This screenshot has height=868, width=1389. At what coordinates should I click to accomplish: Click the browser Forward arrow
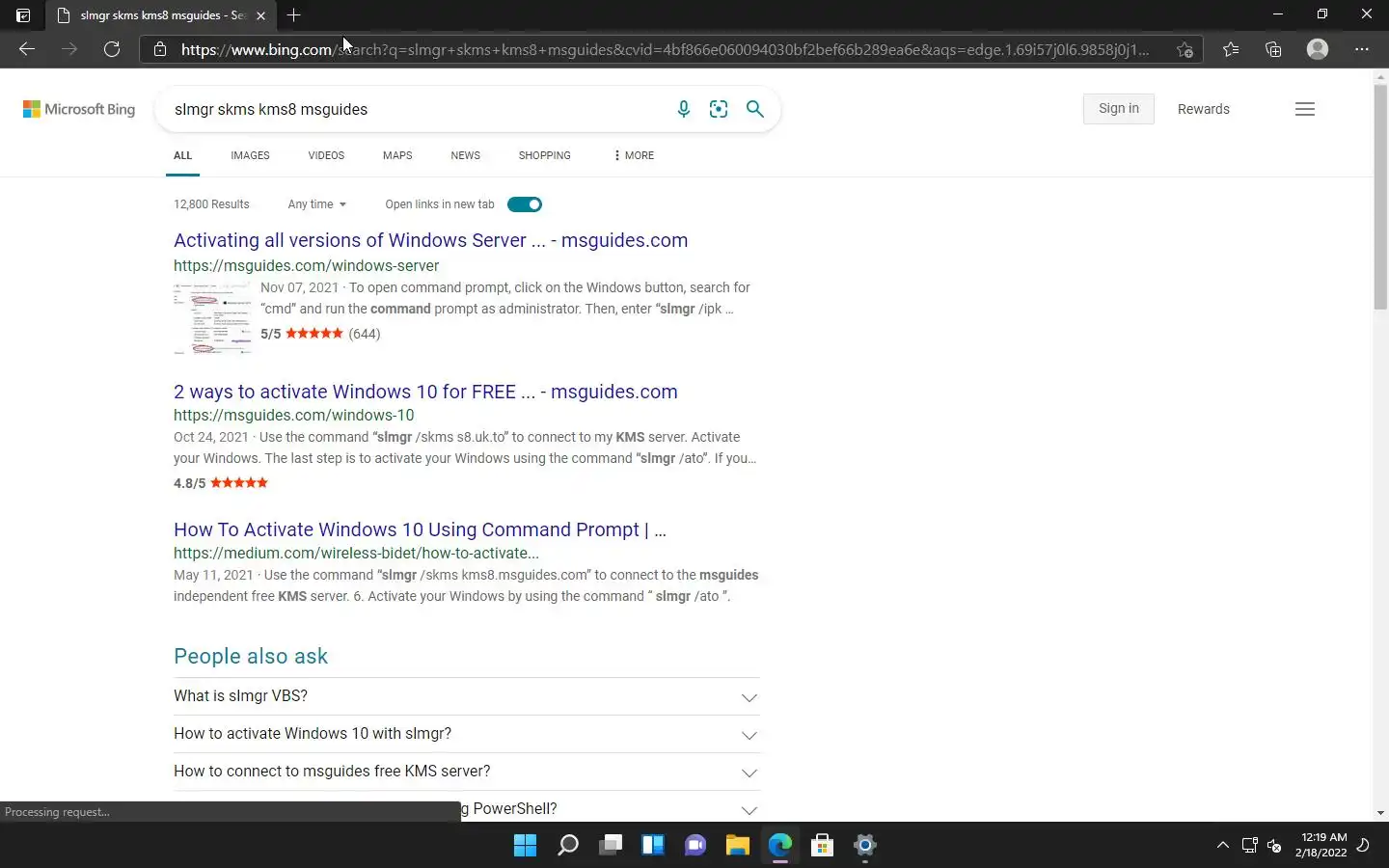[x=69, y=49]
